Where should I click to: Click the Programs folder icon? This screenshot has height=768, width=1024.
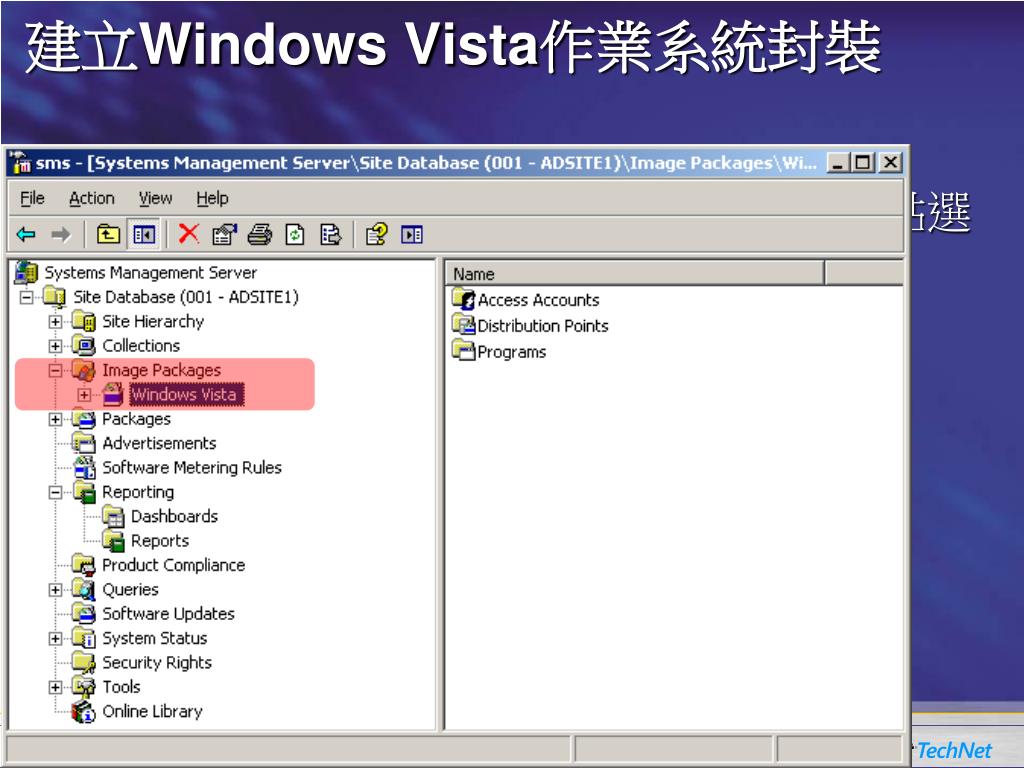pos(464,351)
